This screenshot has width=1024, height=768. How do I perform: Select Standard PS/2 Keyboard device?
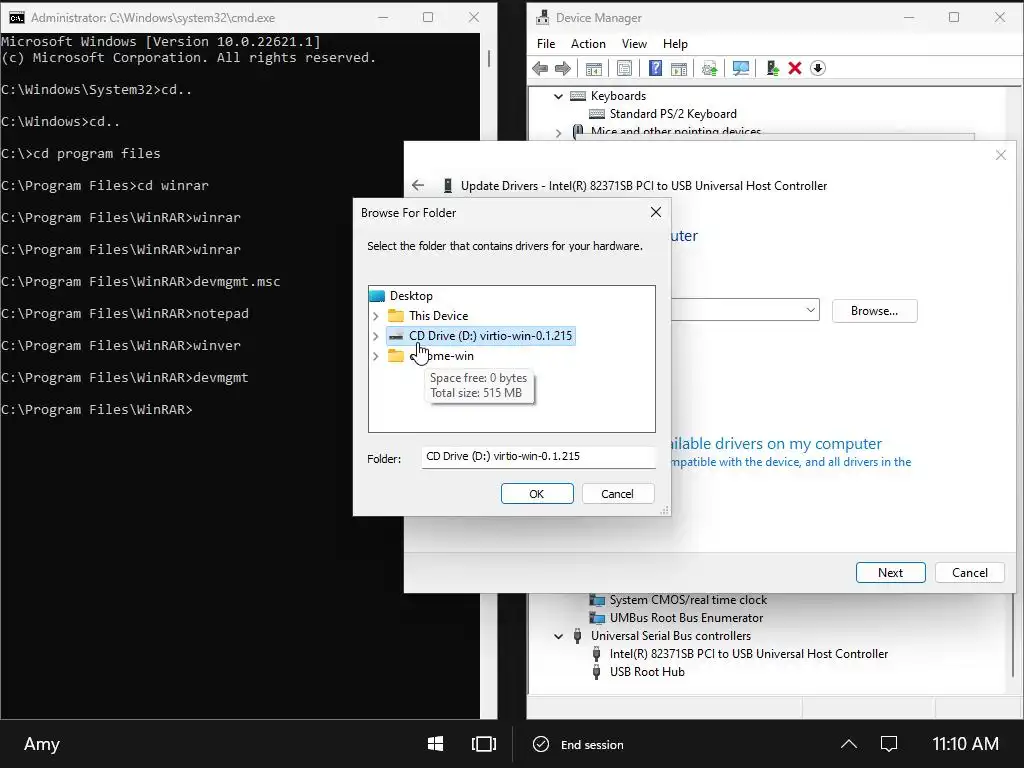point(673,114)
